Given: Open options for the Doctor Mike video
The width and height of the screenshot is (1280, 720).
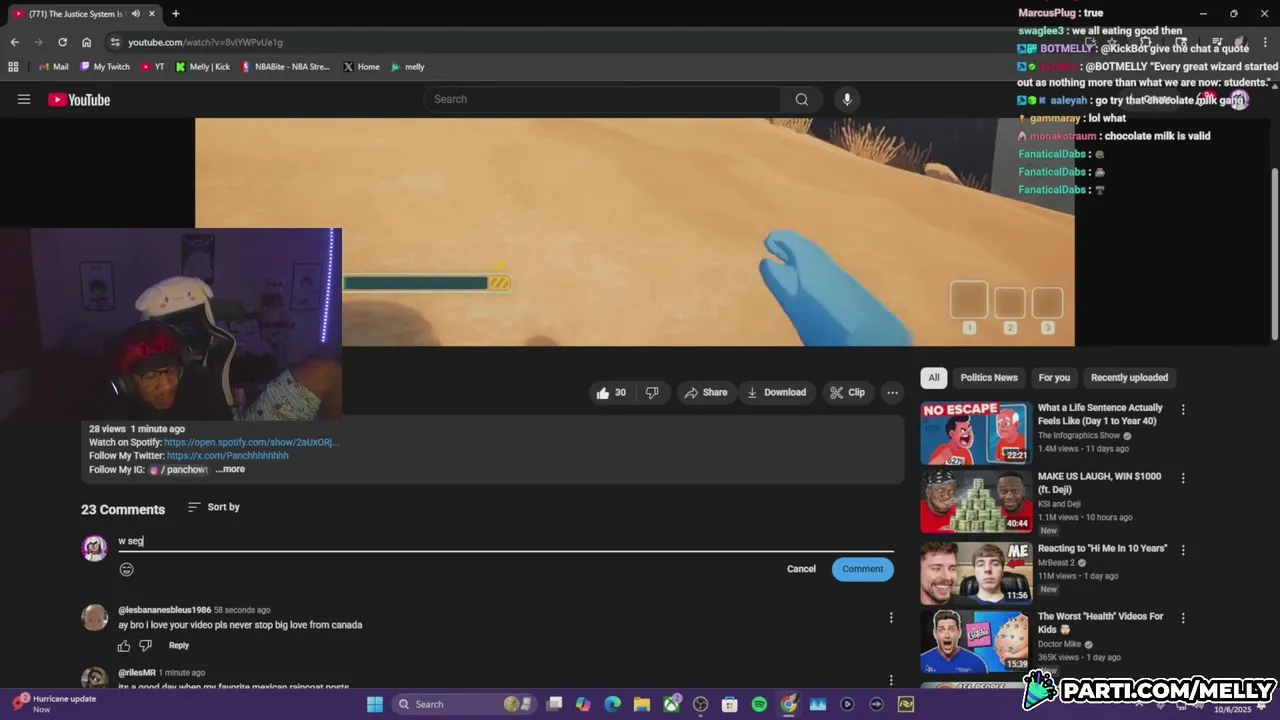Looking at the screenshot, I should [1183, 618].
